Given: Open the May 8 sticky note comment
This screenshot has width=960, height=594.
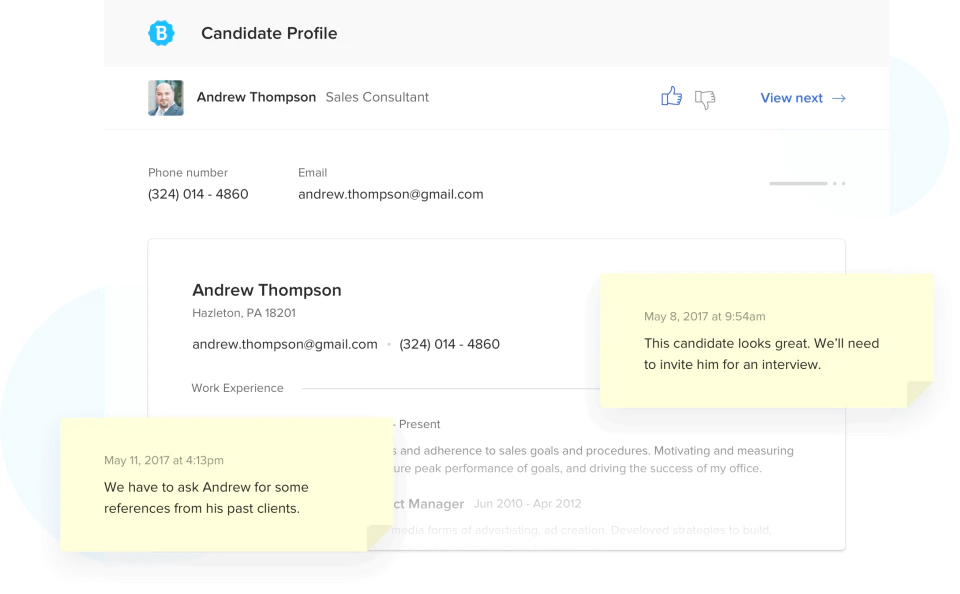Looking at the screenshot, I should [767, 340].
